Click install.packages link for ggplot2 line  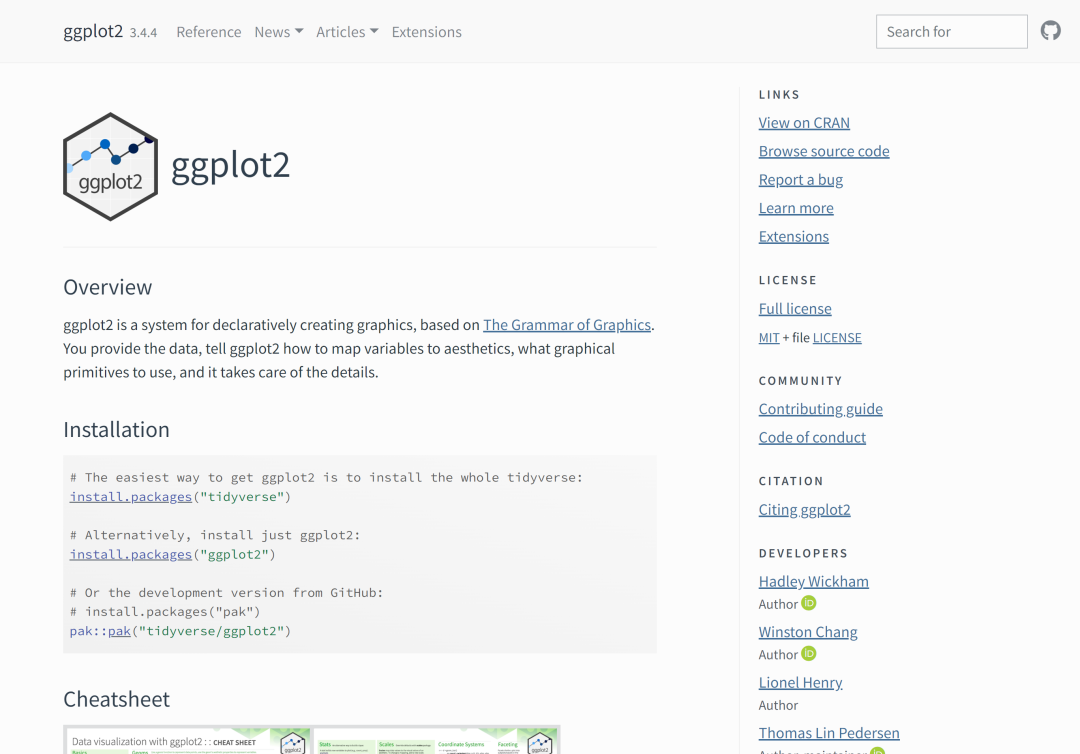130,554
